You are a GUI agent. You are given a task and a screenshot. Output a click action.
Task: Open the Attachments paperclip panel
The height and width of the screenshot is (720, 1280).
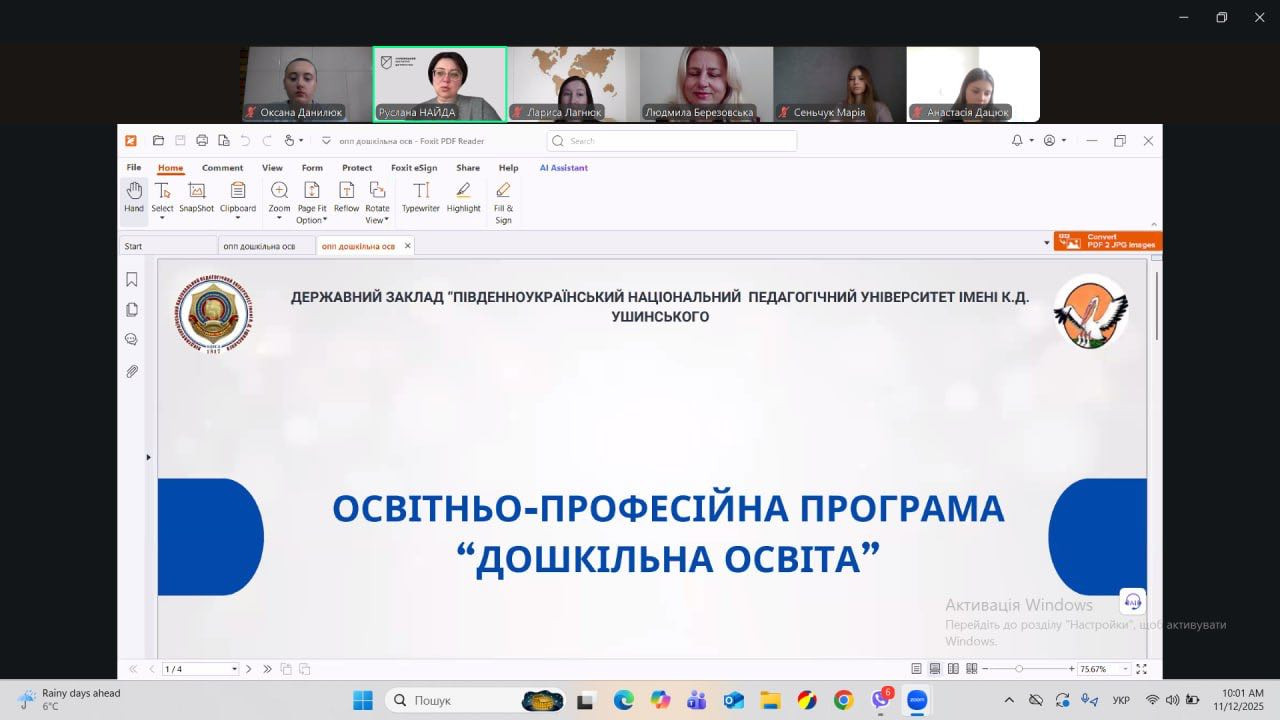coord(132,371)
